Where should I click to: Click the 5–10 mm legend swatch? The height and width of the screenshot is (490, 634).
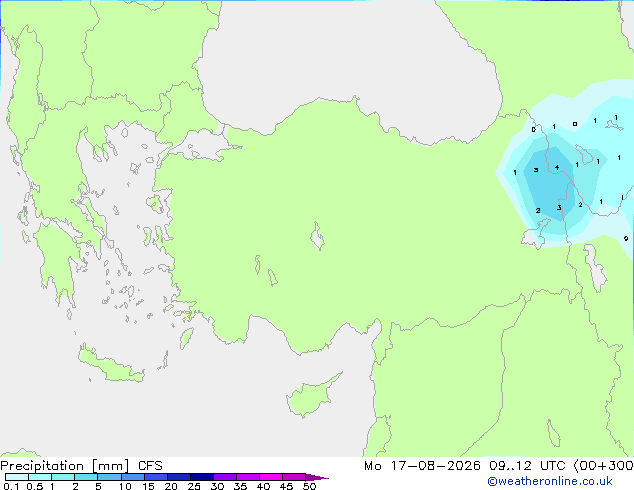pyautogui.click(x=109, y=477)
